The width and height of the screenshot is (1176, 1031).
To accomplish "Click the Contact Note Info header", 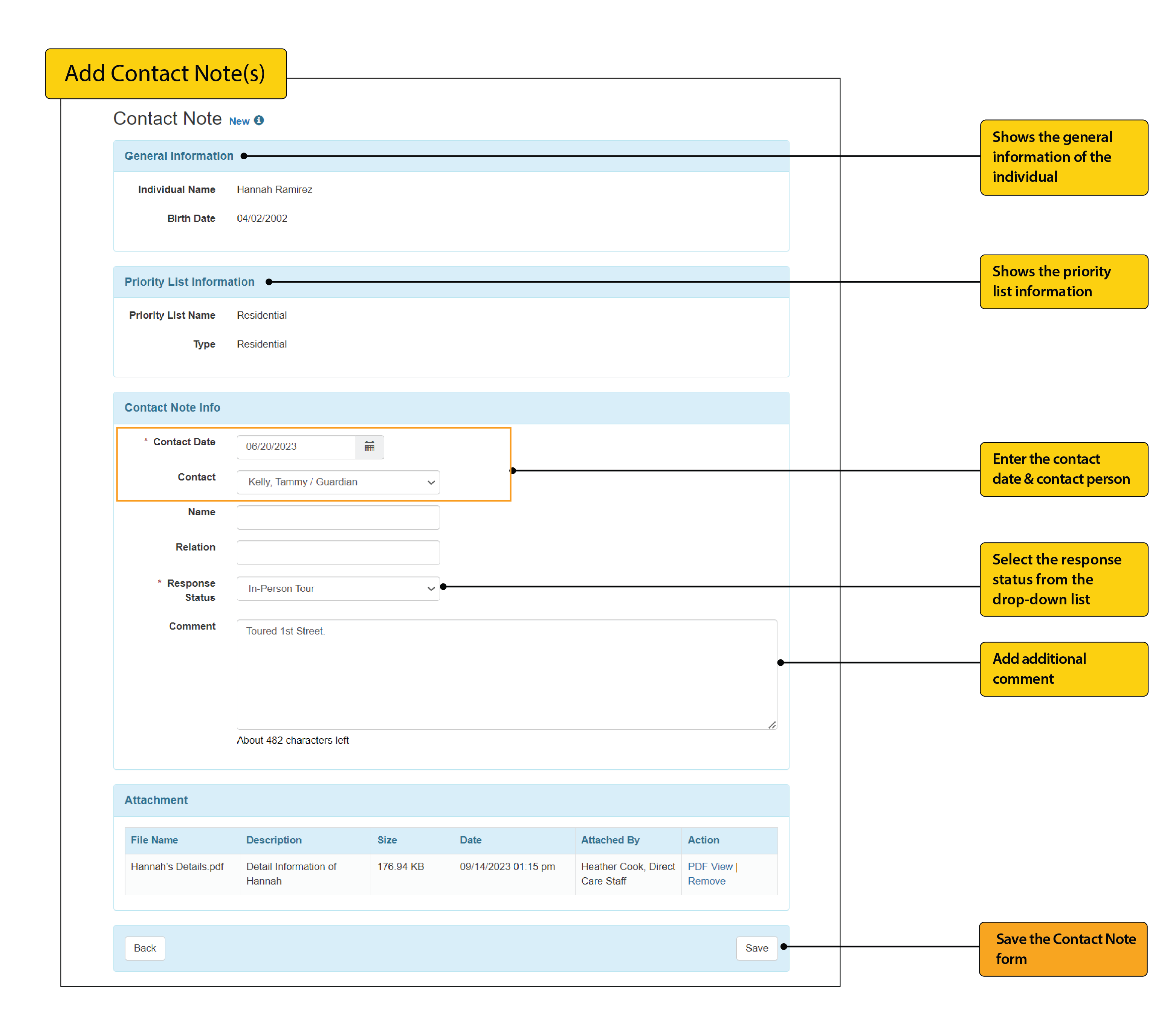I will click(x=172, y=407).
